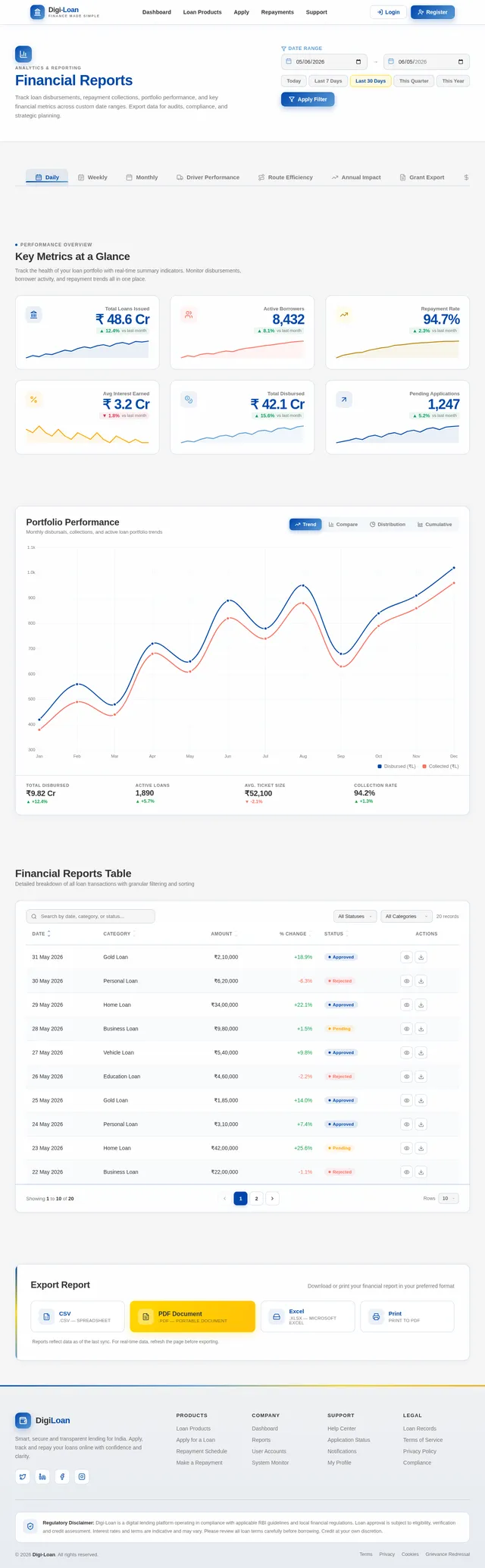Open the Twitter social icon in footer
Image resolution: width=485 pixels, height=1568 pixels.
click(x=23, y=1476)
